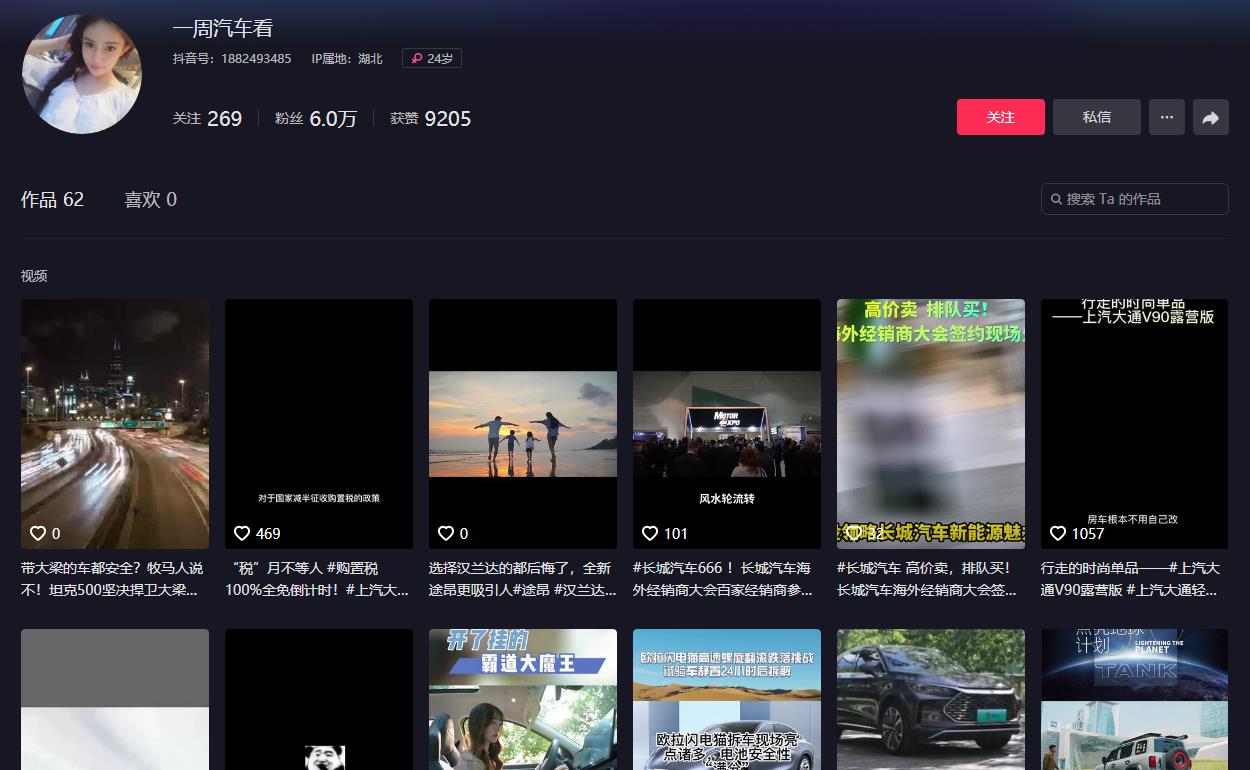1250x770 pixels.
Task: Click the IP属地 湖北 text
Action: [x=347, y=58]
